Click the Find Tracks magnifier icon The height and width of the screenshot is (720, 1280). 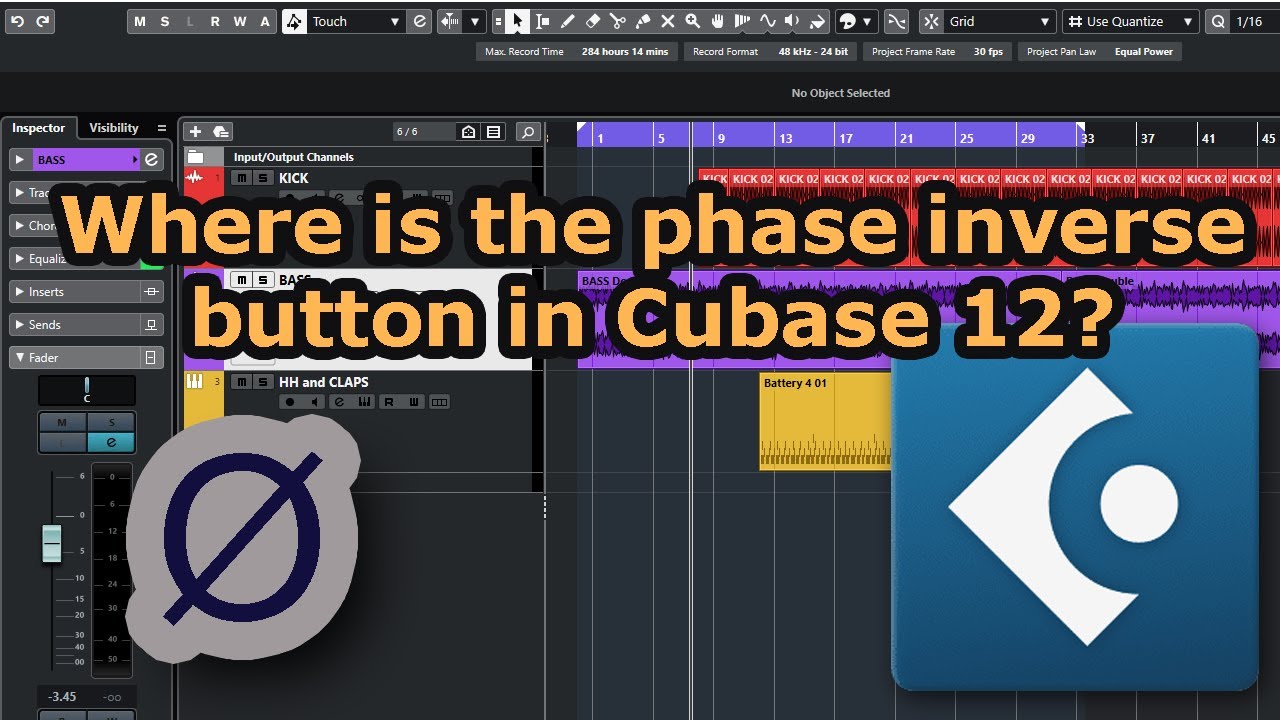[x=528, y=132]
